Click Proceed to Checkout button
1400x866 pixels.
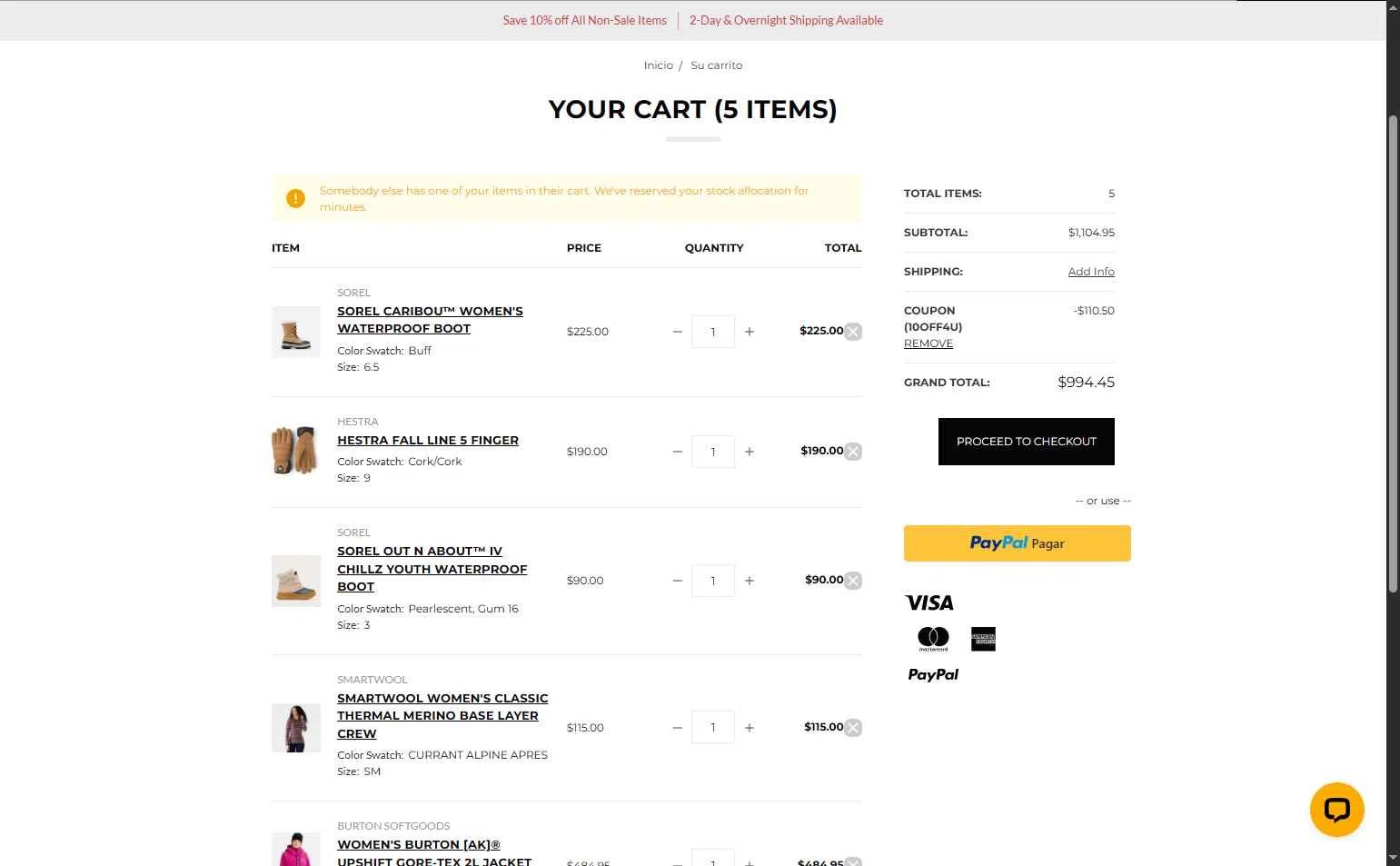tap(1027, 442)
